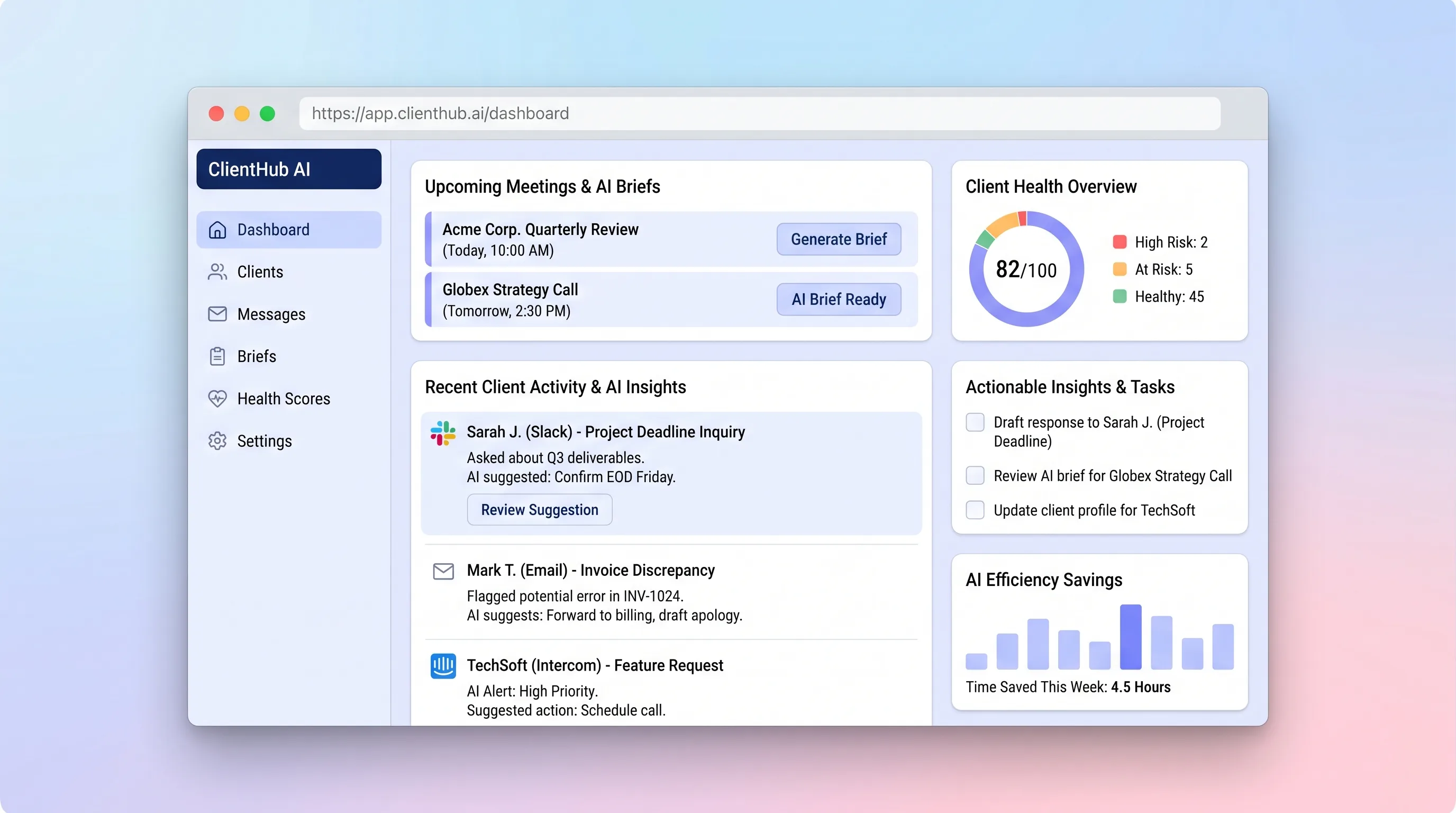Click the Dashboard home icon in sidebar
Image resolution: width=1456 pixels, height=813 pixels.
point(217,230)
